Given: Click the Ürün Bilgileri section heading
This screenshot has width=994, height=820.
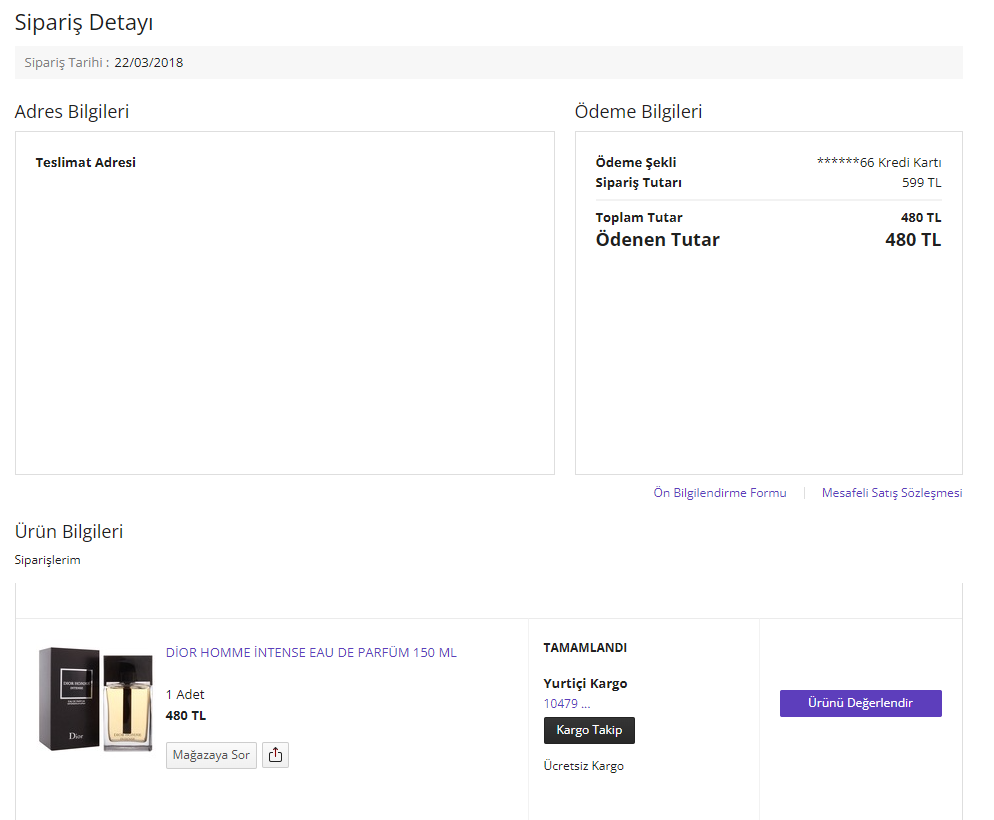Looking at the screenshot, I should tap(68, 531).
